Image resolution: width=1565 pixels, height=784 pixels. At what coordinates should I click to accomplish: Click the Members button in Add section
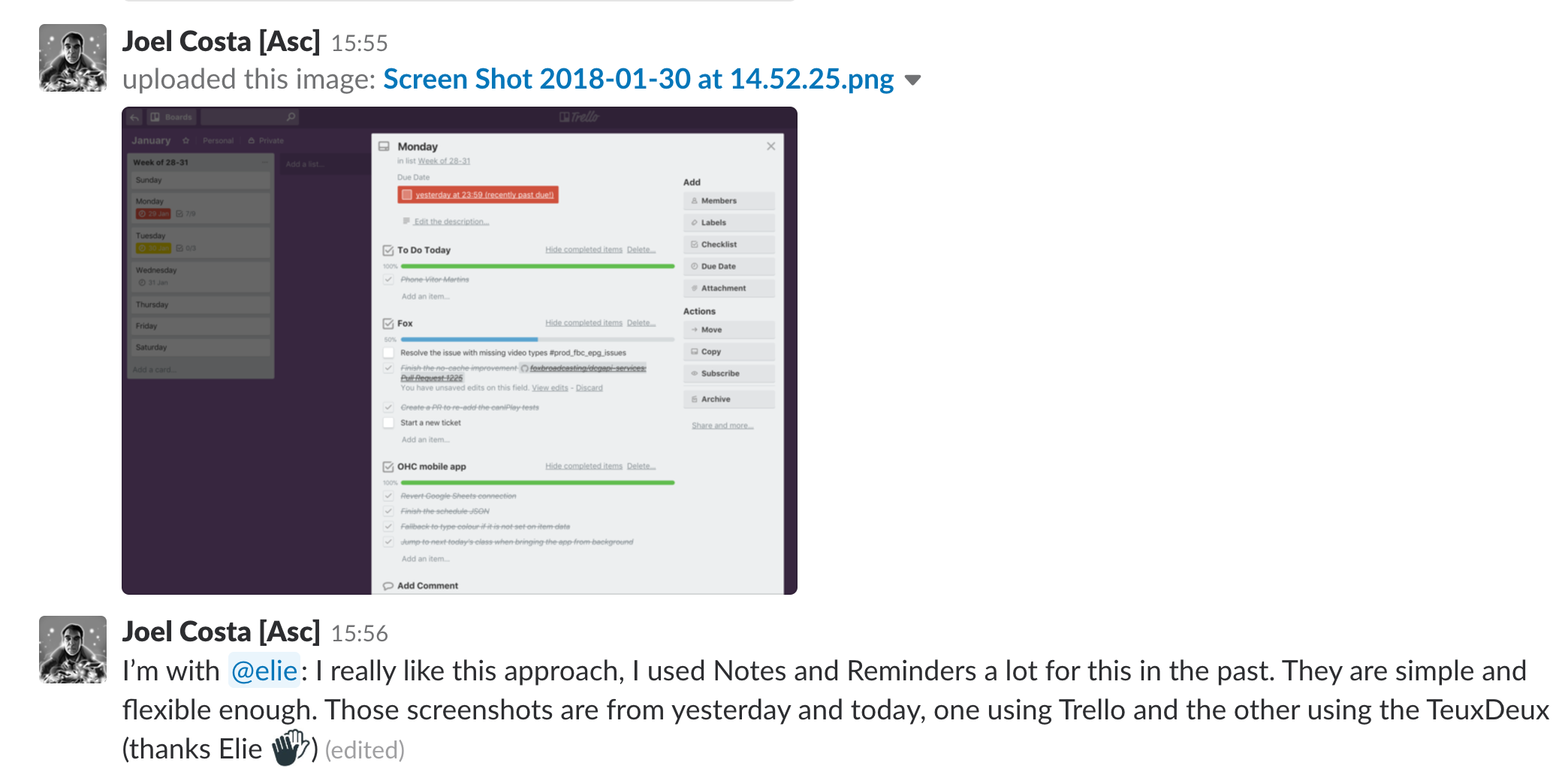click(x=729, y=201)
